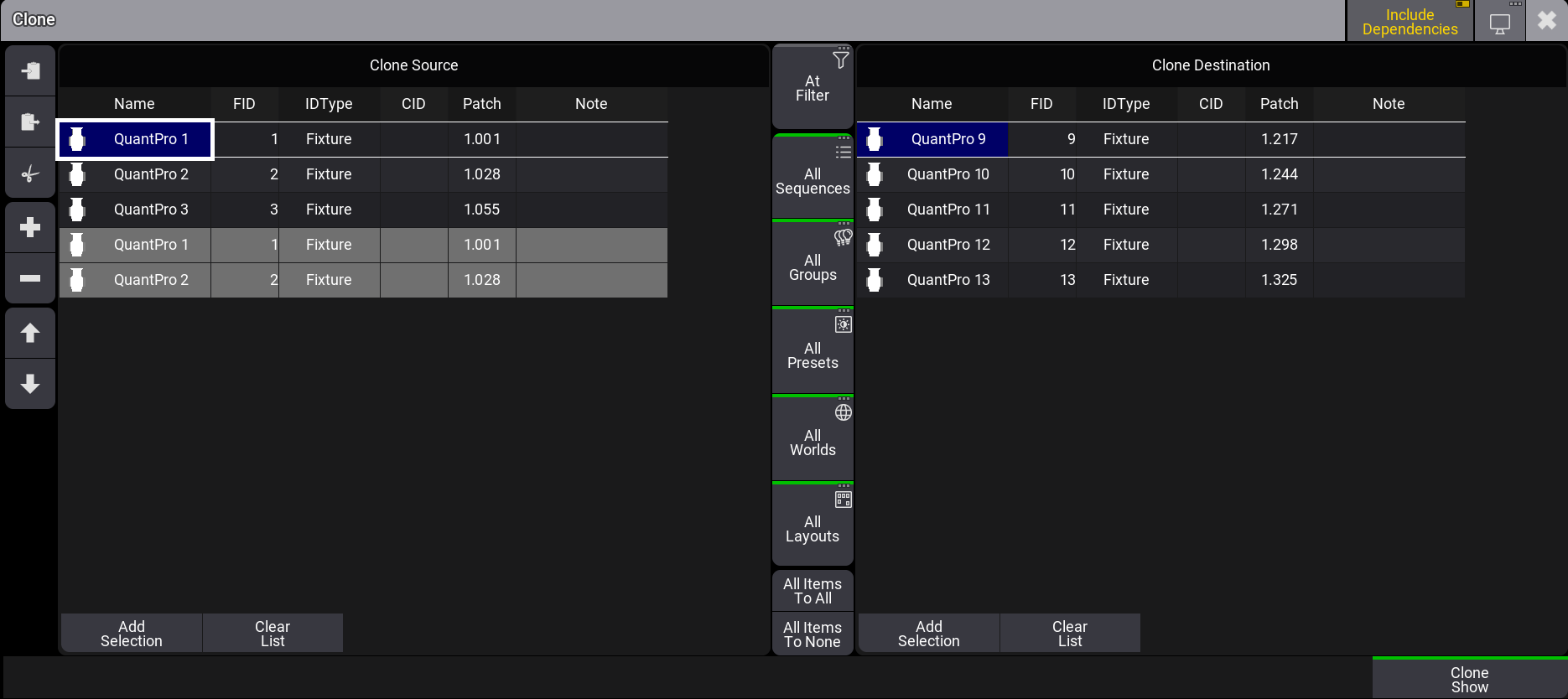Viewport: 1568px width, 699px height.
Task: Open the At Filter button
Action: click(x=813, y=87)
